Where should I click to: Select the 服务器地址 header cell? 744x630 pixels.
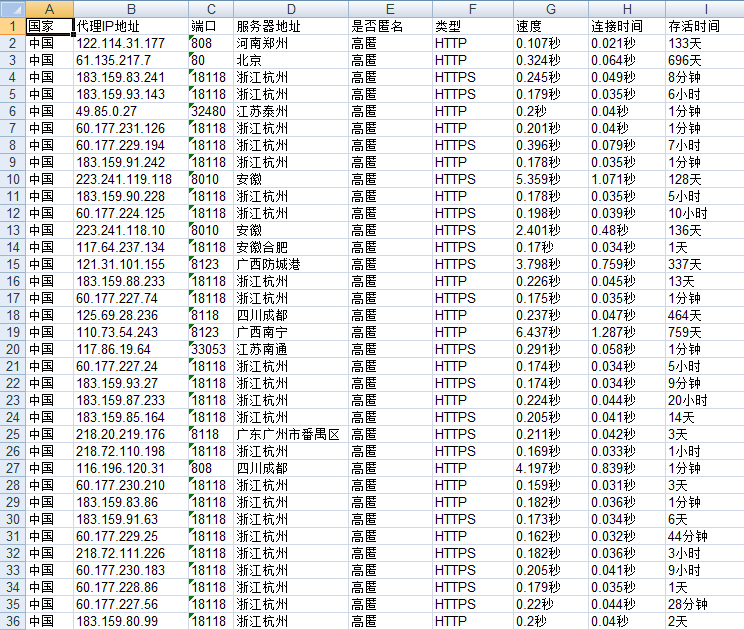(x=290, y=26)
